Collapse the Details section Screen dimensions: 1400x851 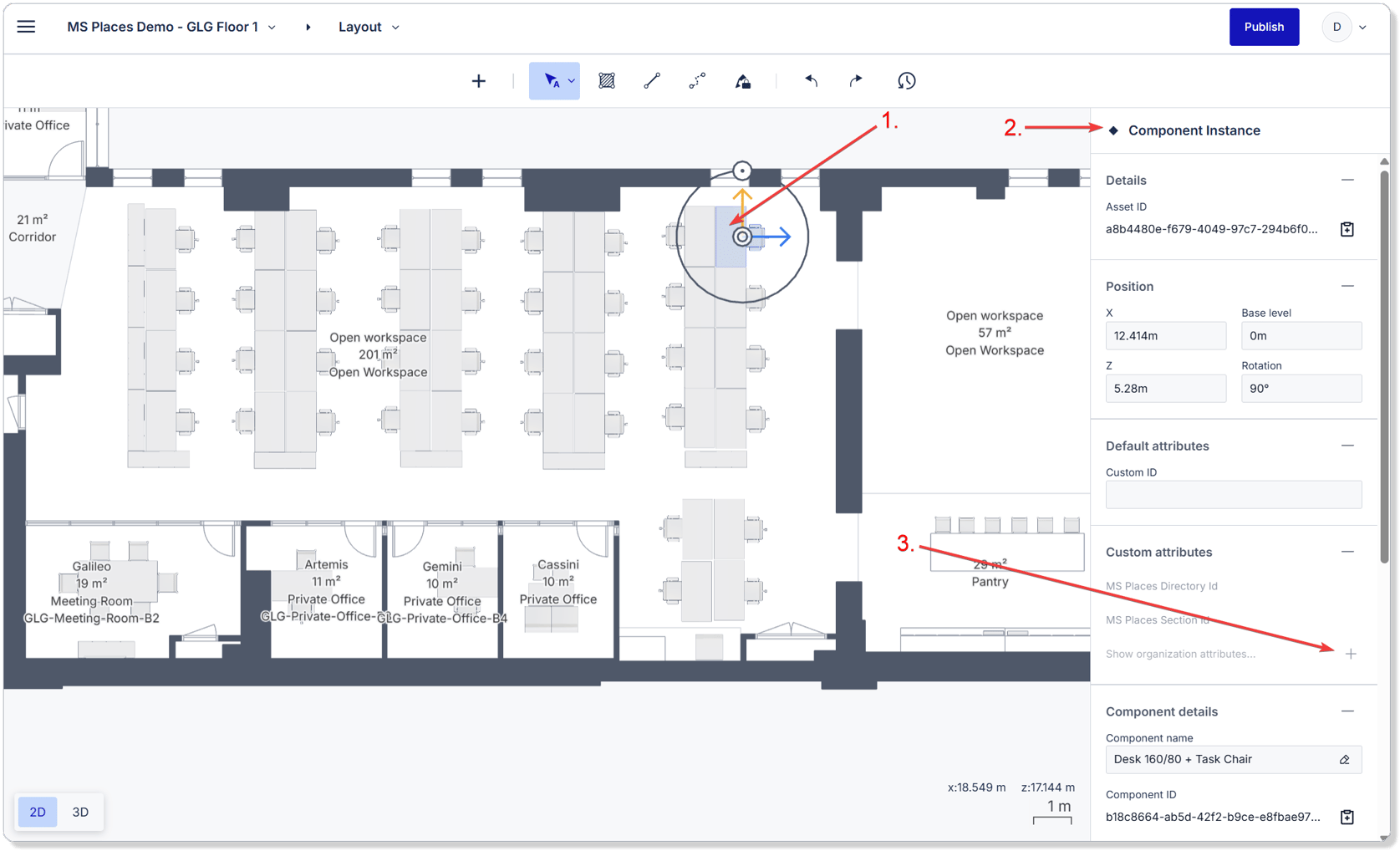pyautogui.click(x=1347, y=180)
